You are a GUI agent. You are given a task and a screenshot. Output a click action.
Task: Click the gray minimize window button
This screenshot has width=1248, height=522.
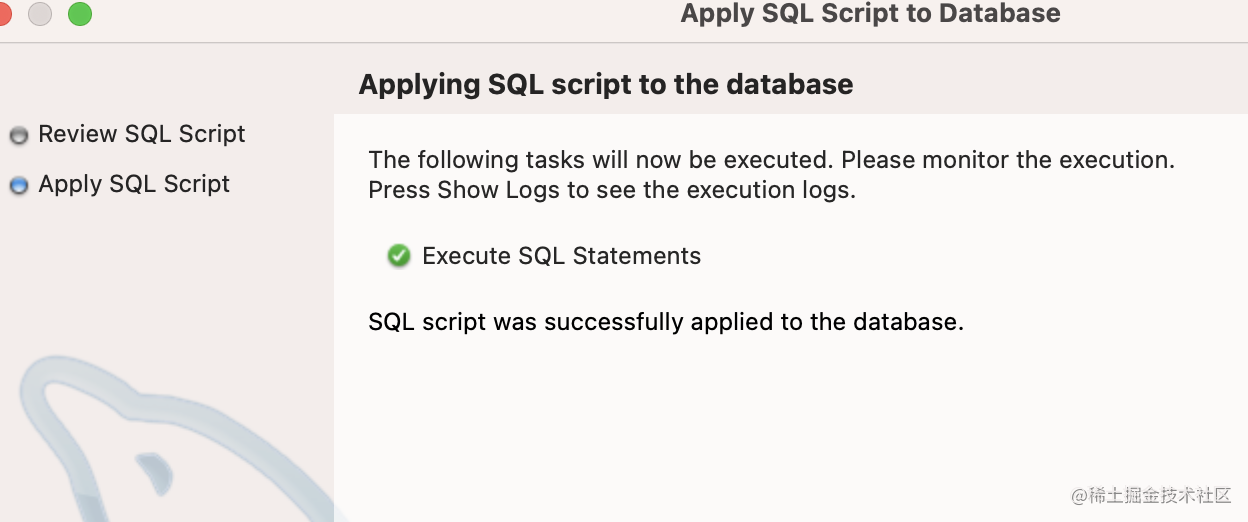click(x=40, y=14)
